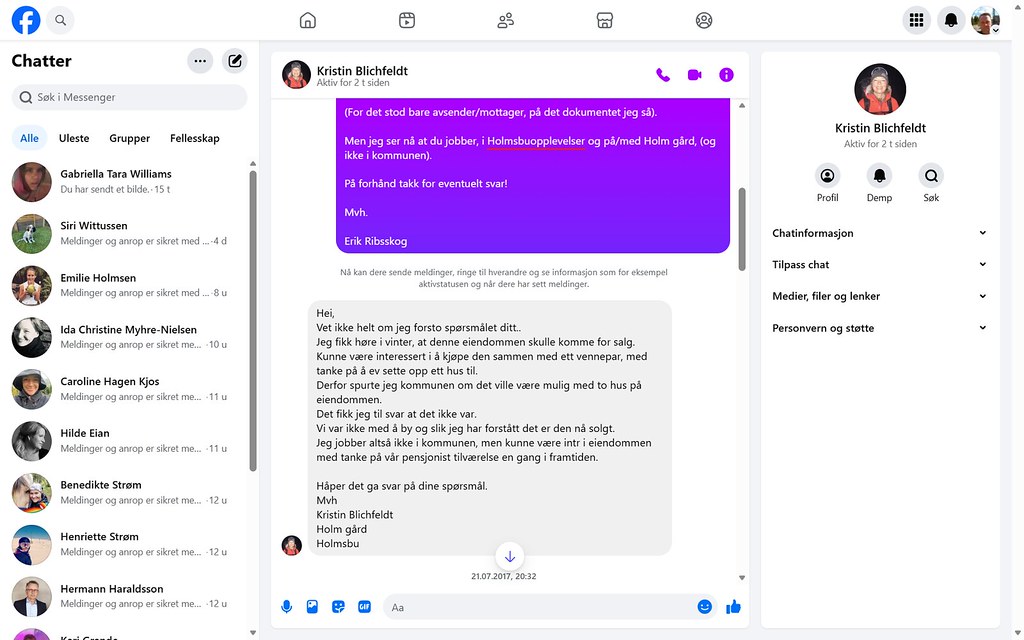Click Holmsbuopplevelser underlined word in message
Viewport: 1024px width, 640px height.
pos(536,141)
